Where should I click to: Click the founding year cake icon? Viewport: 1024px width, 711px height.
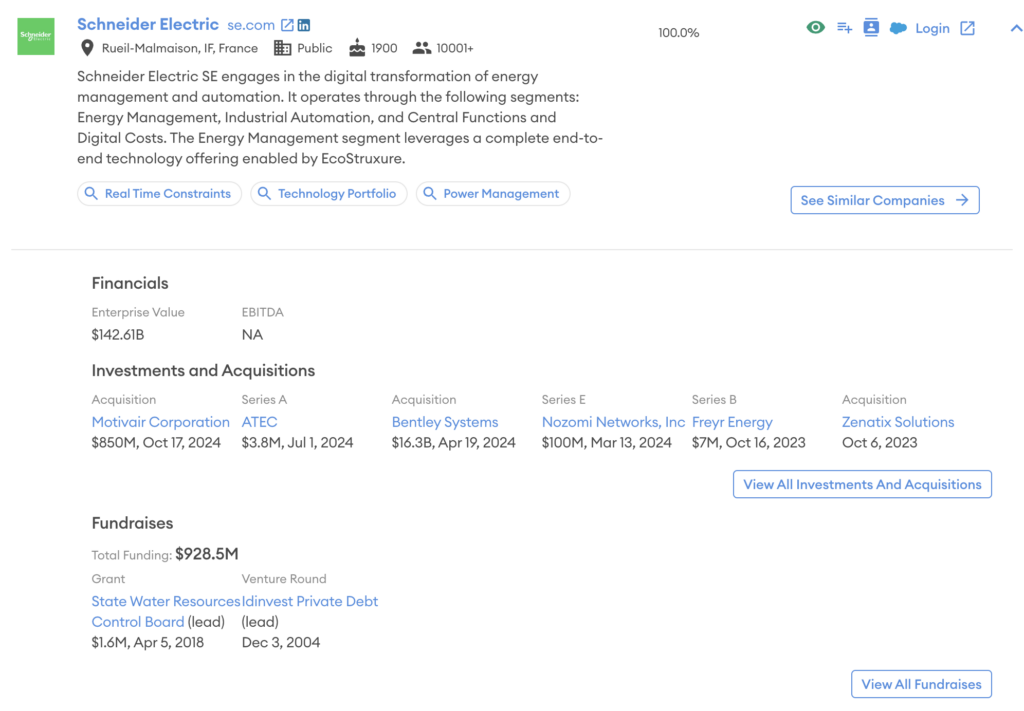click(x=357, y=48)
